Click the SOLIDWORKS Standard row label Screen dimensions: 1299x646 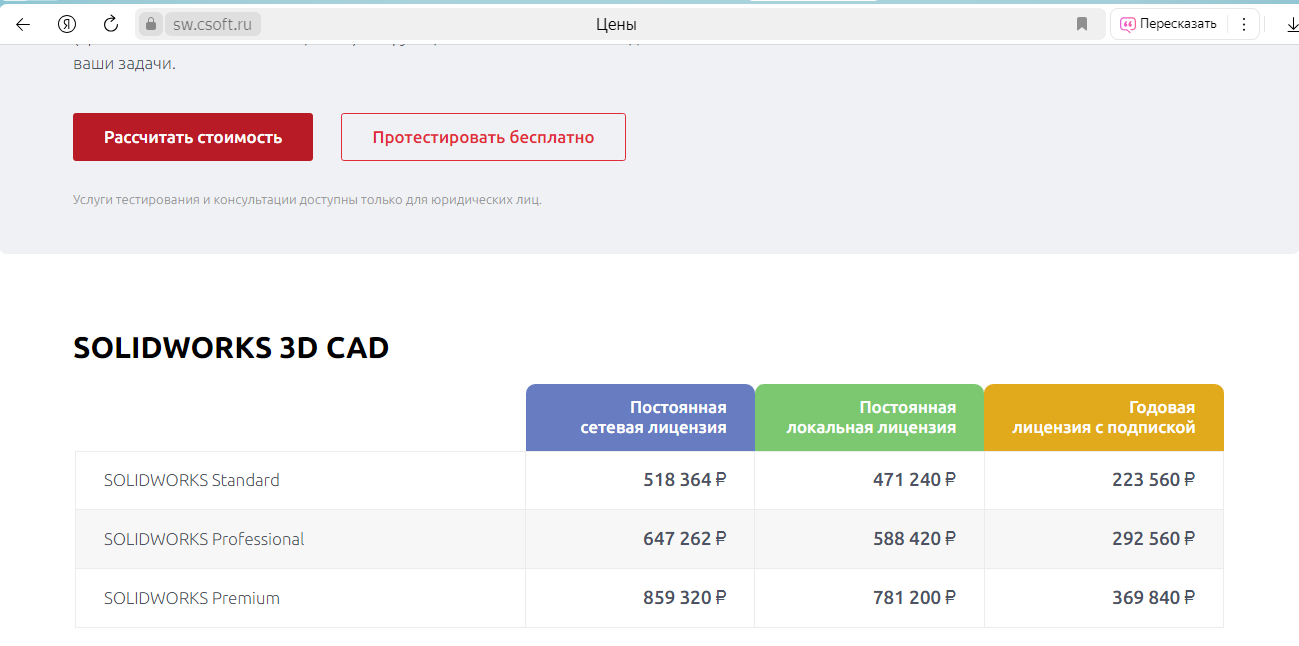(192, 480)
